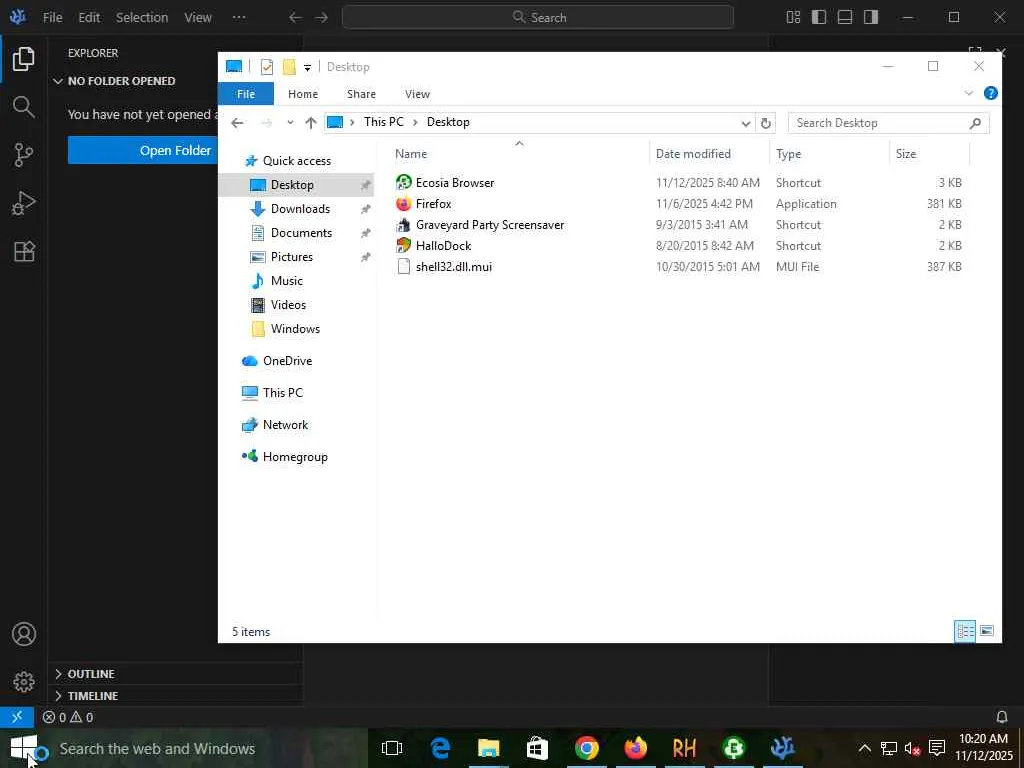
Task: Select Graveyard Party Screensaver shortcut
Action: pos(490,225)
